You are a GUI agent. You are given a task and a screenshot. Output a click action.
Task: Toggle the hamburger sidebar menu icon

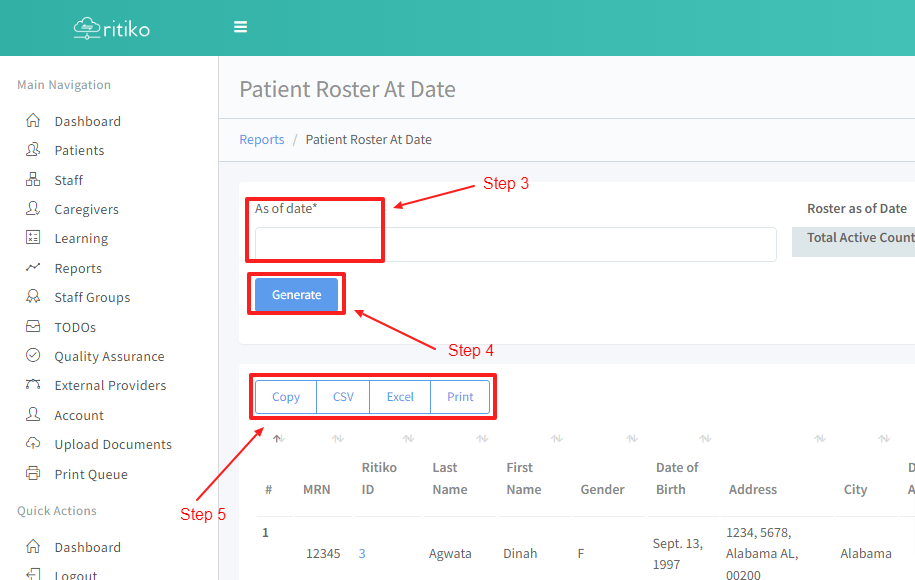click(240, 27)
